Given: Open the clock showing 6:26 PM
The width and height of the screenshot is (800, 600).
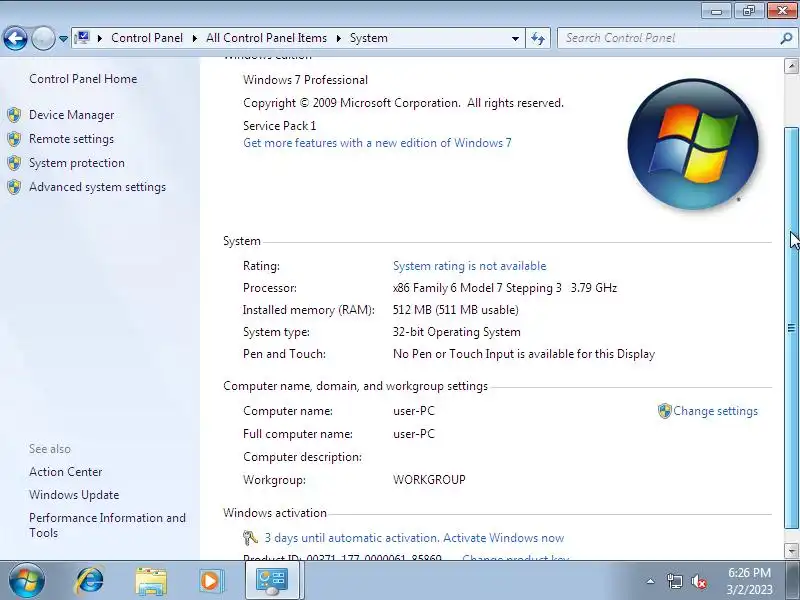Looking at the screenshot, I should [x=749, y=581].
